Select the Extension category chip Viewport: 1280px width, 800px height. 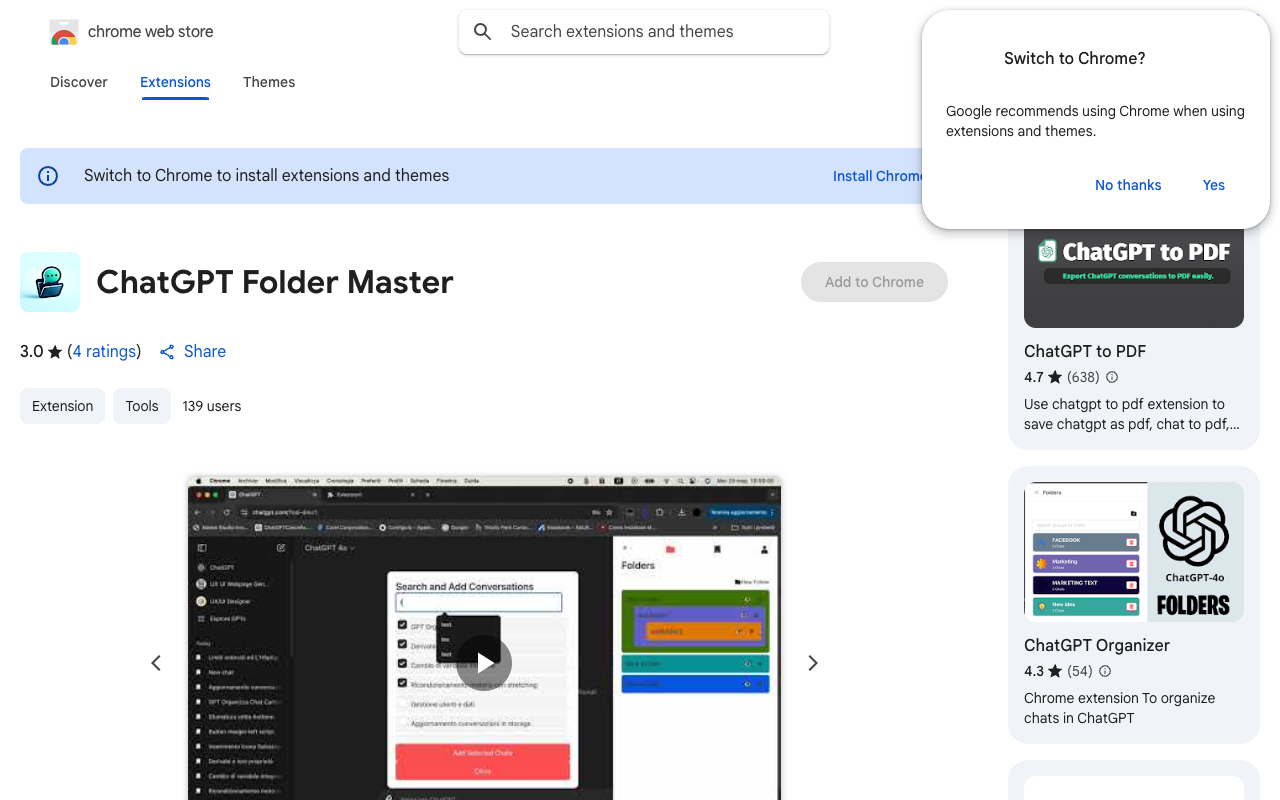(62, 406)
